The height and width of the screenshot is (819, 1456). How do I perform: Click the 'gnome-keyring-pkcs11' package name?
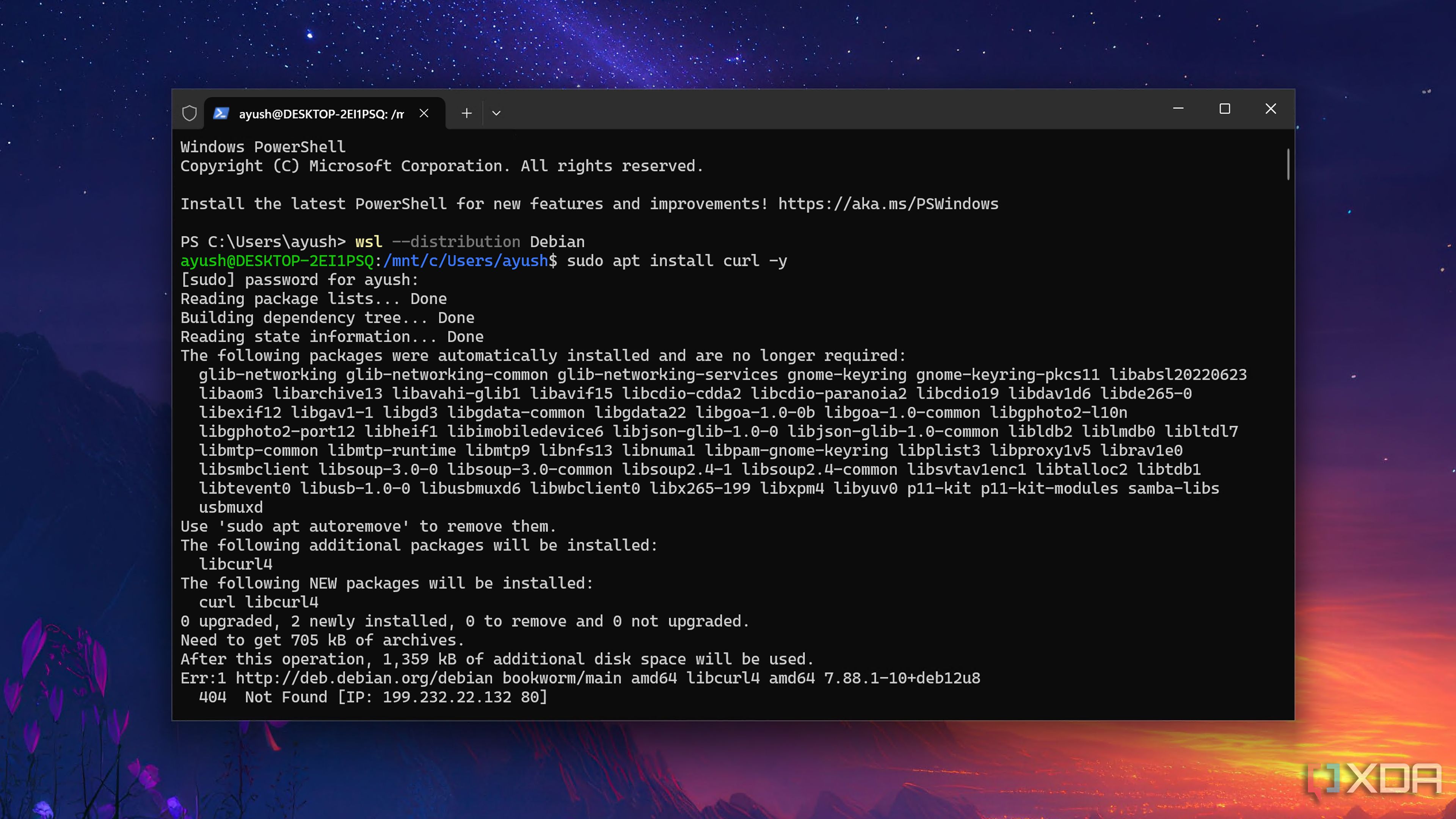pos(1008,375)
